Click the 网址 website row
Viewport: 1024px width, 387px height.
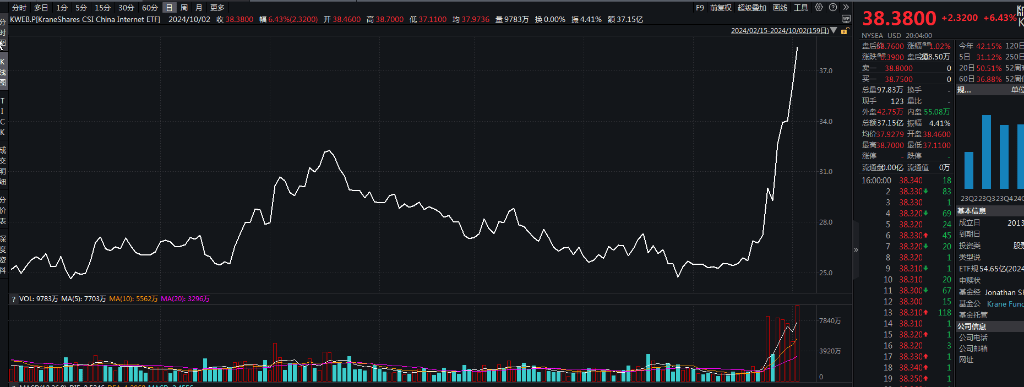[x=989, y=359]
